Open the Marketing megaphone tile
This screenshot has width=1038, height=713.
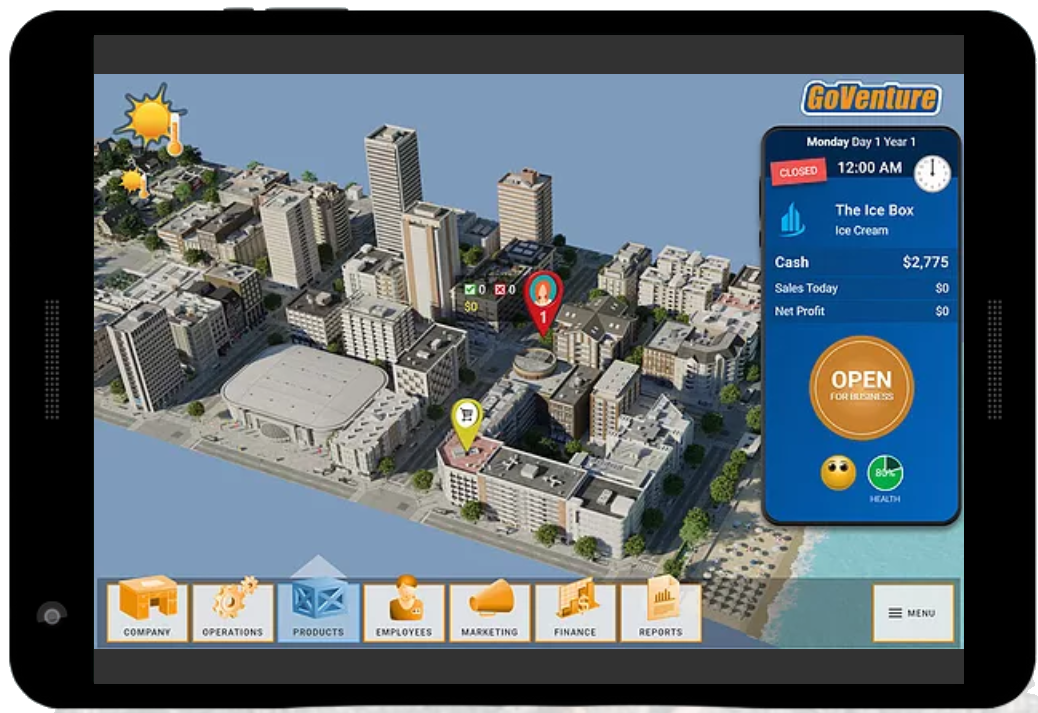pos(490,612)
